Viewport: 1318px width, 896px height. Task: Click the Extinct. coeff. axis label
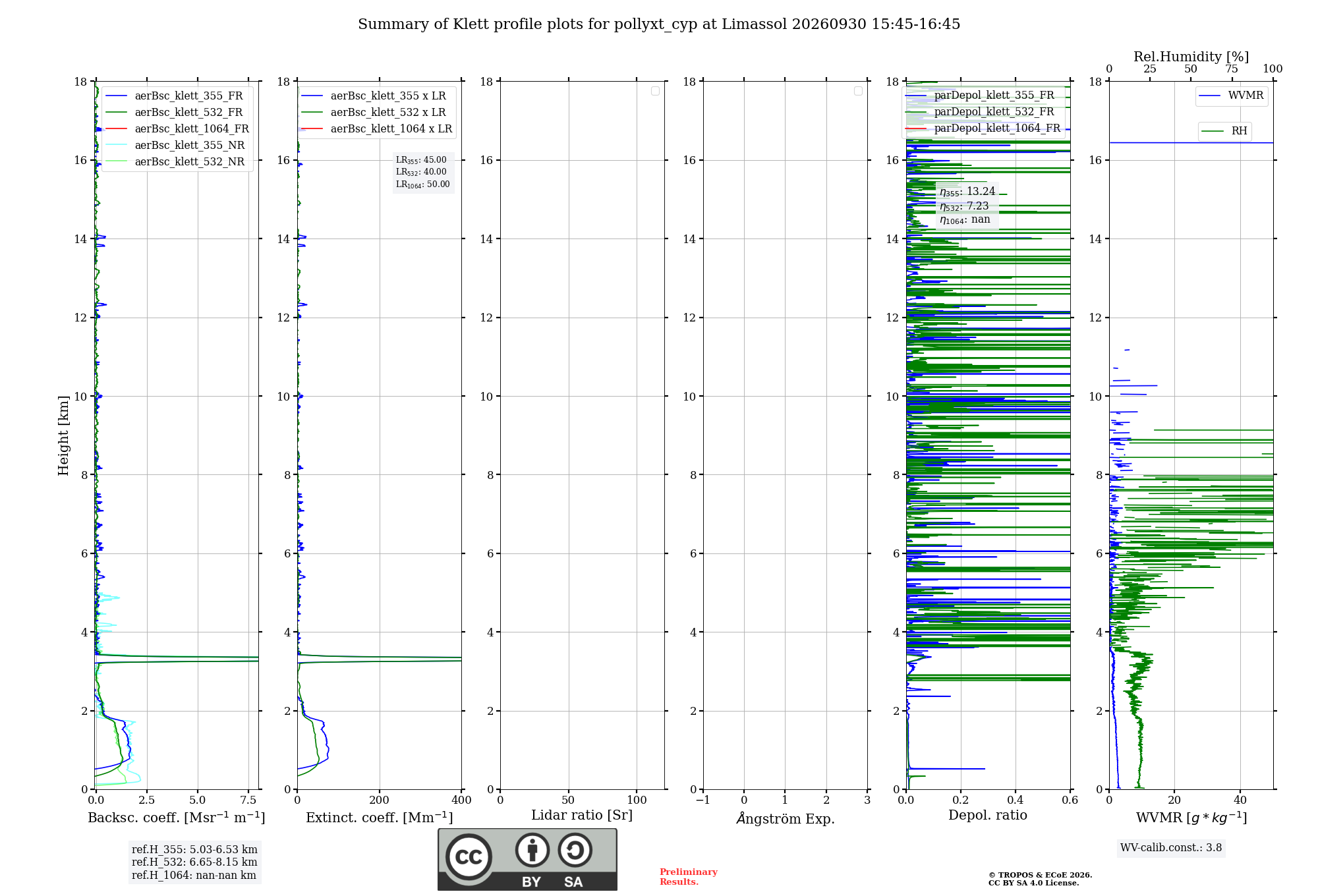pyautogui.click(x=380, y=818)
